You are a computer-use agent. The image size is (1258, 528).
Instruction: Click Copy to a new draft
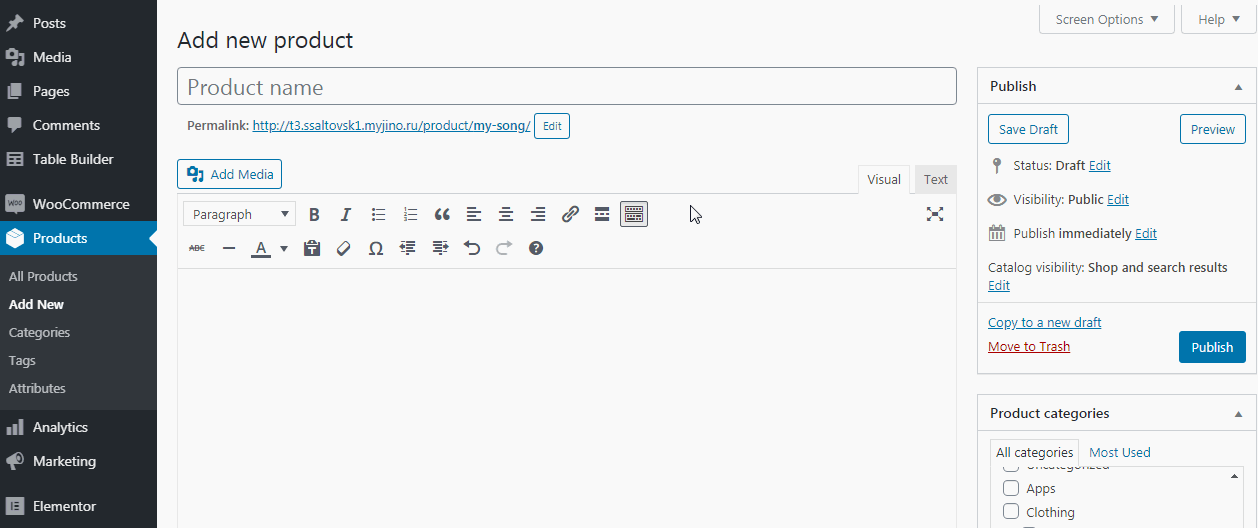(x=1045, y=322)
